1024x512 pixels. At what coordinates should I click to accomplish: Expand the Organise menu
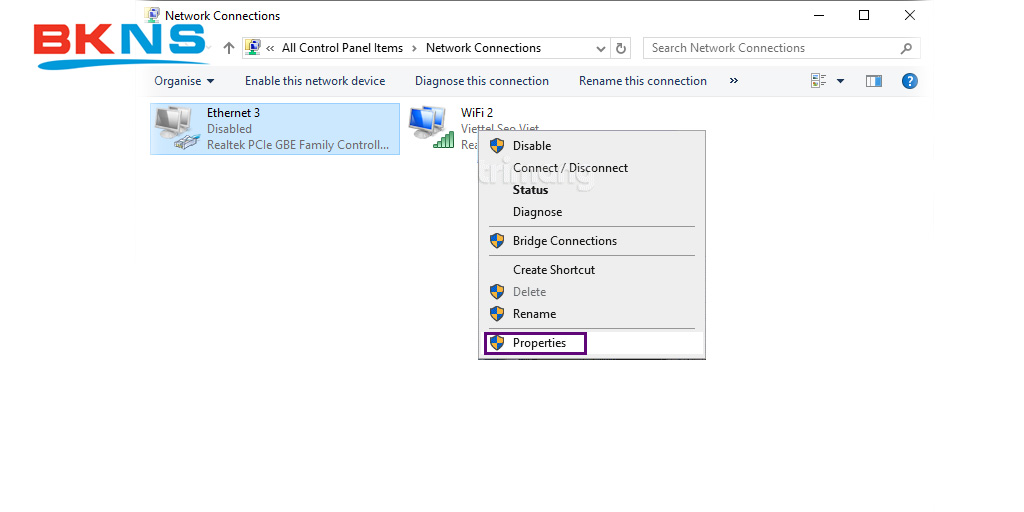coord(184,81)
